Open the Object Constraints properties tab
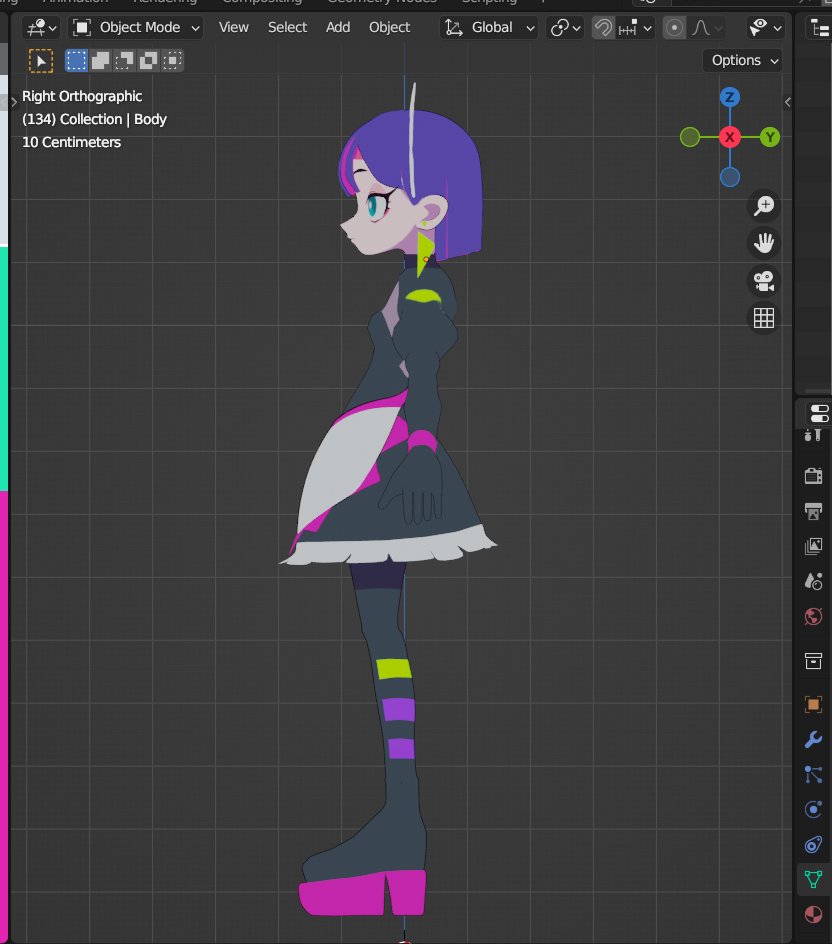Viewport: 832px width, 944px height. tap(813, 845)
